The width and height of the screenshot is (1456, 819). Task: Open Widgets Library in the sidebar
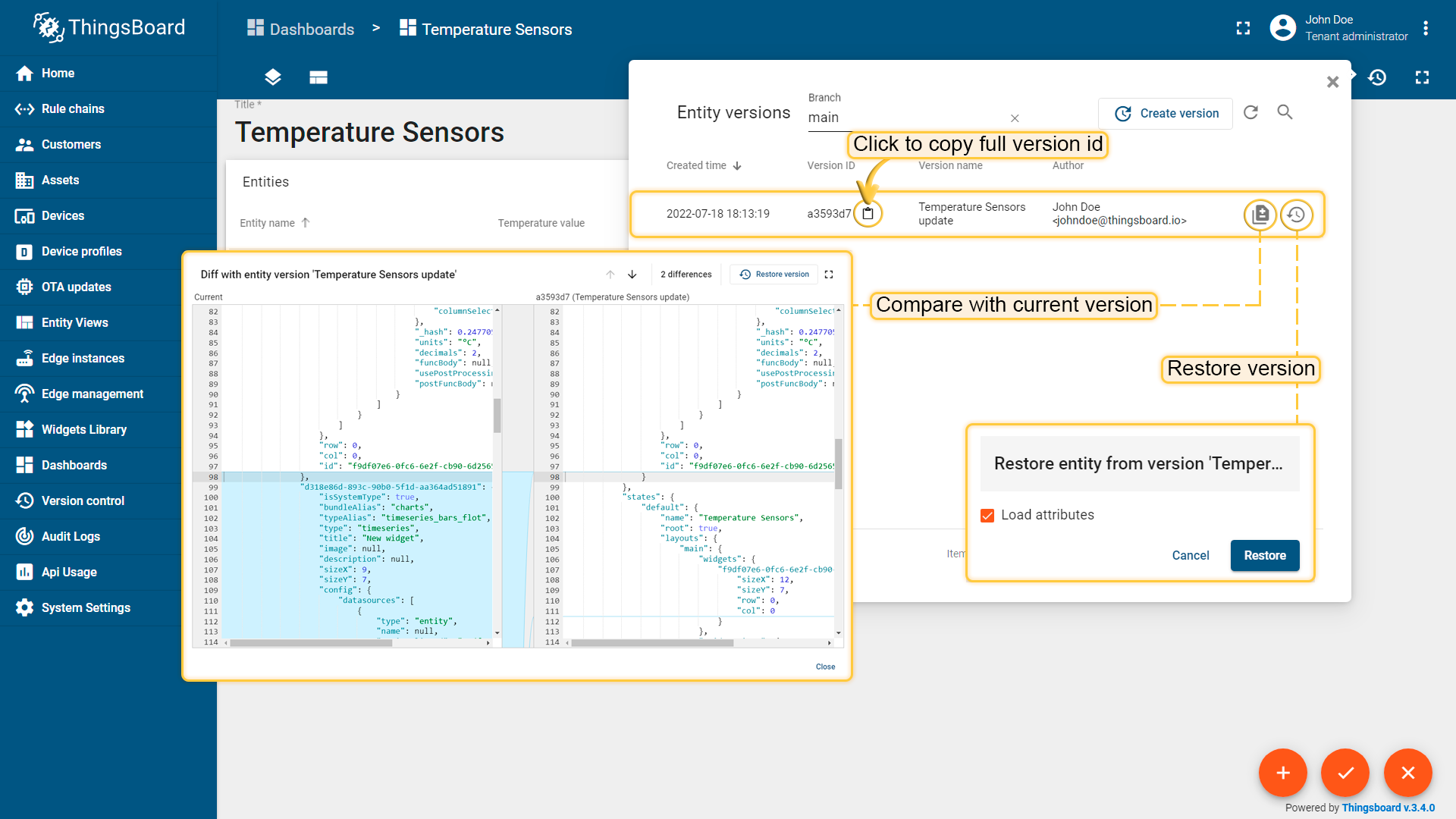[108, 430]
